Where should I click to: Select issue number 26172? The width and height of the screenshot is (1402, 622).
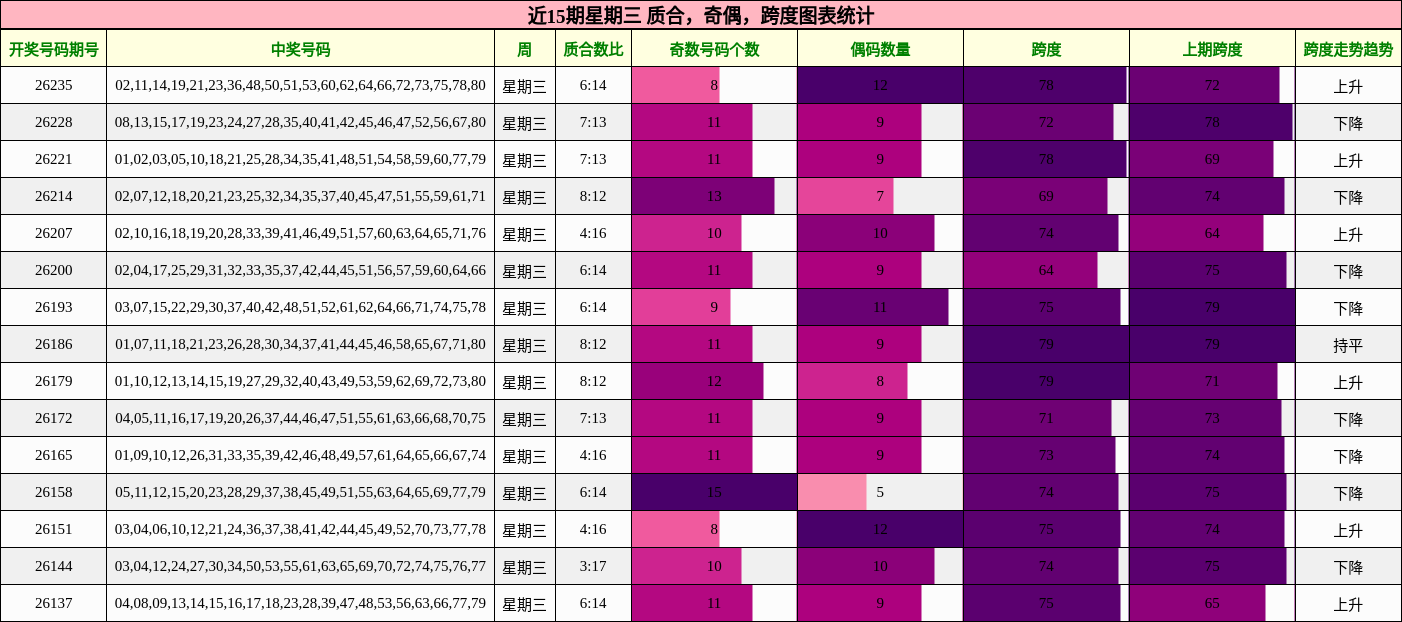coord(54,418)
